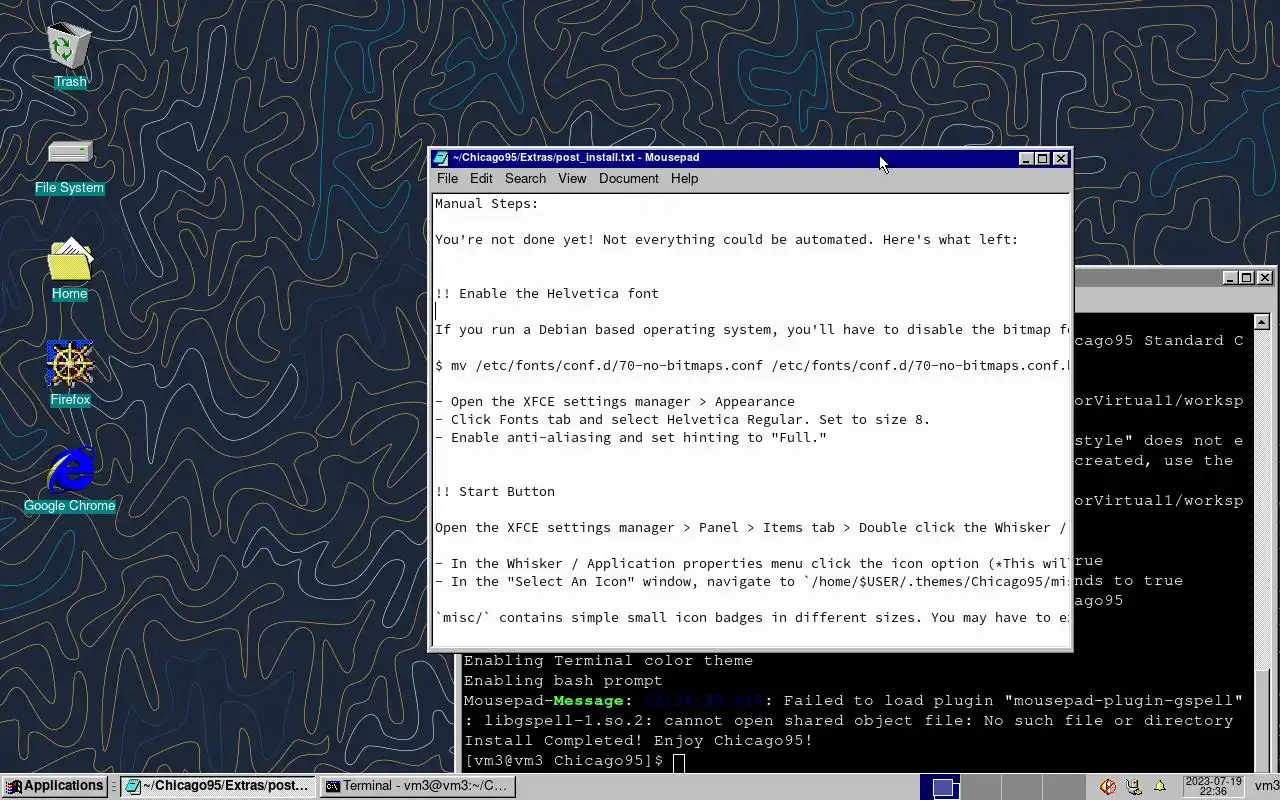
Task: Click the line "In the Whisker / Application properties"
Action: coord(752,564)
